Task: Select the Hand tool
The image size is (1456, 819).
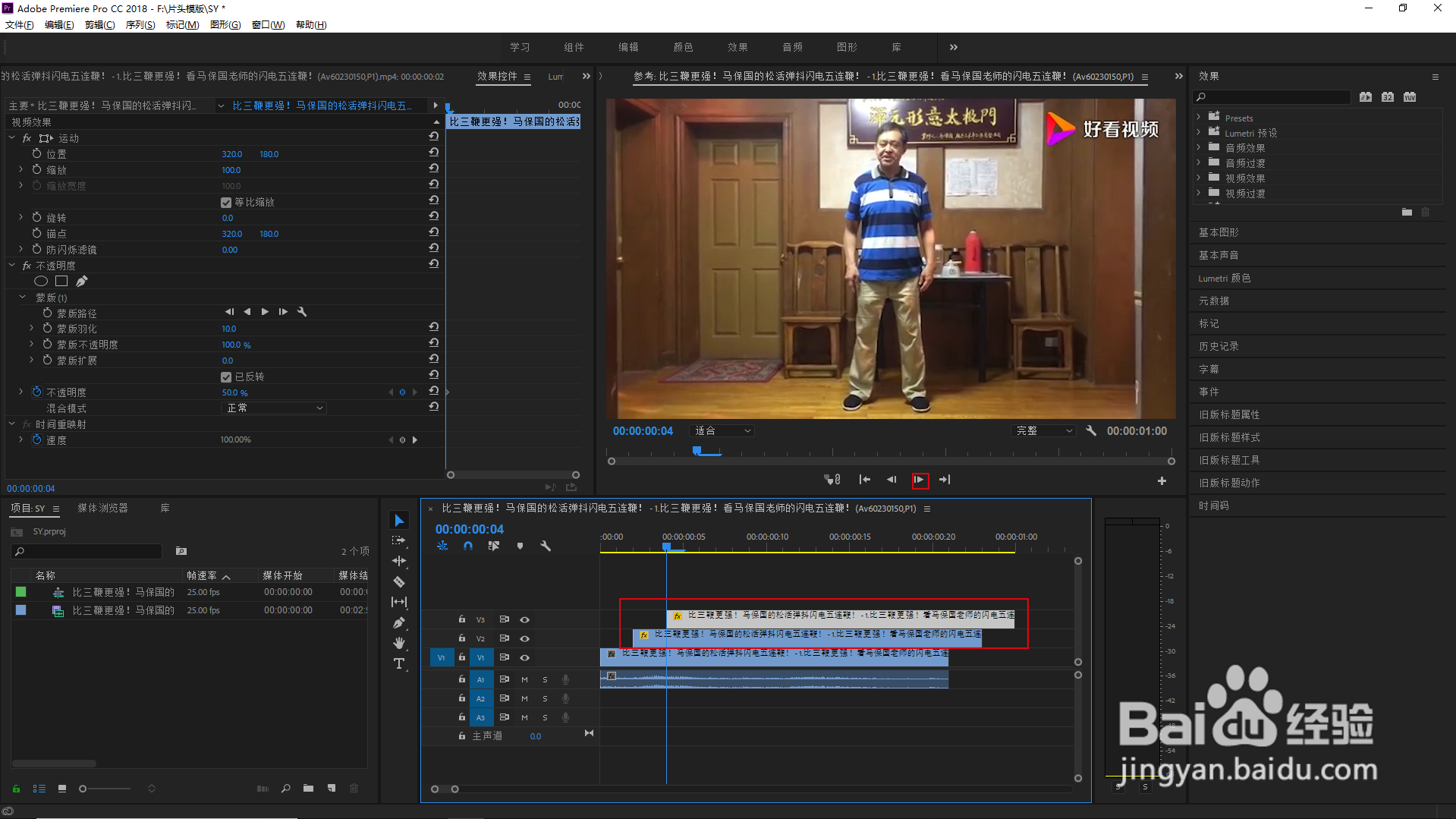Action: coord(399,643)
